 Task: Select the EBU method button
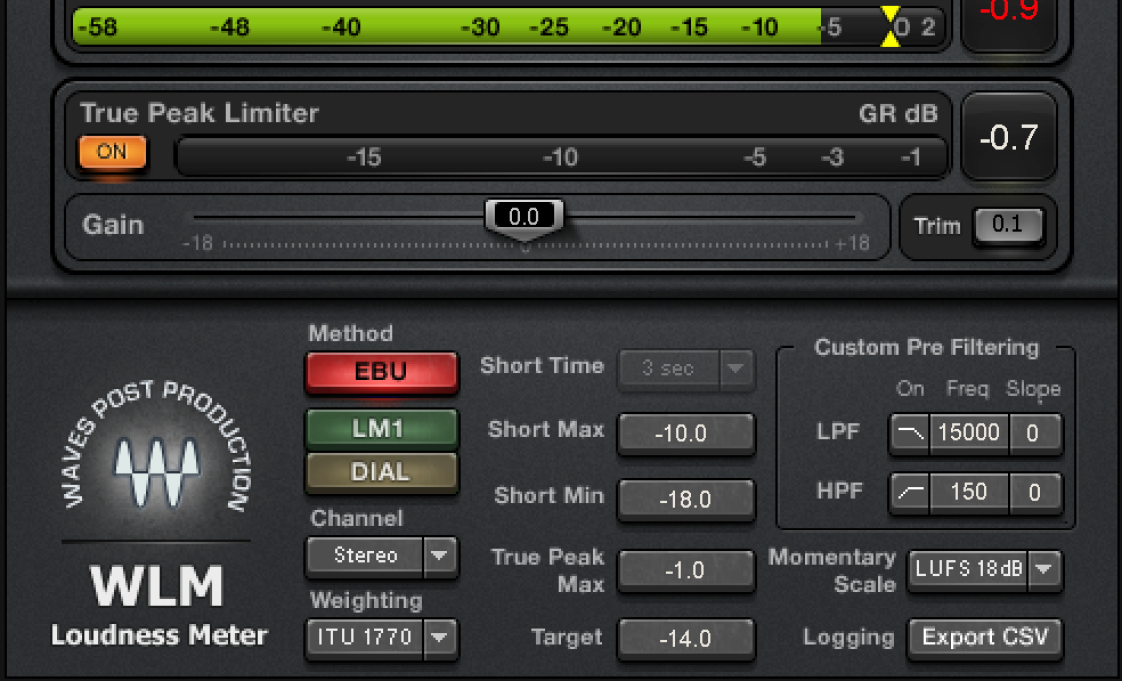[381, 371]
